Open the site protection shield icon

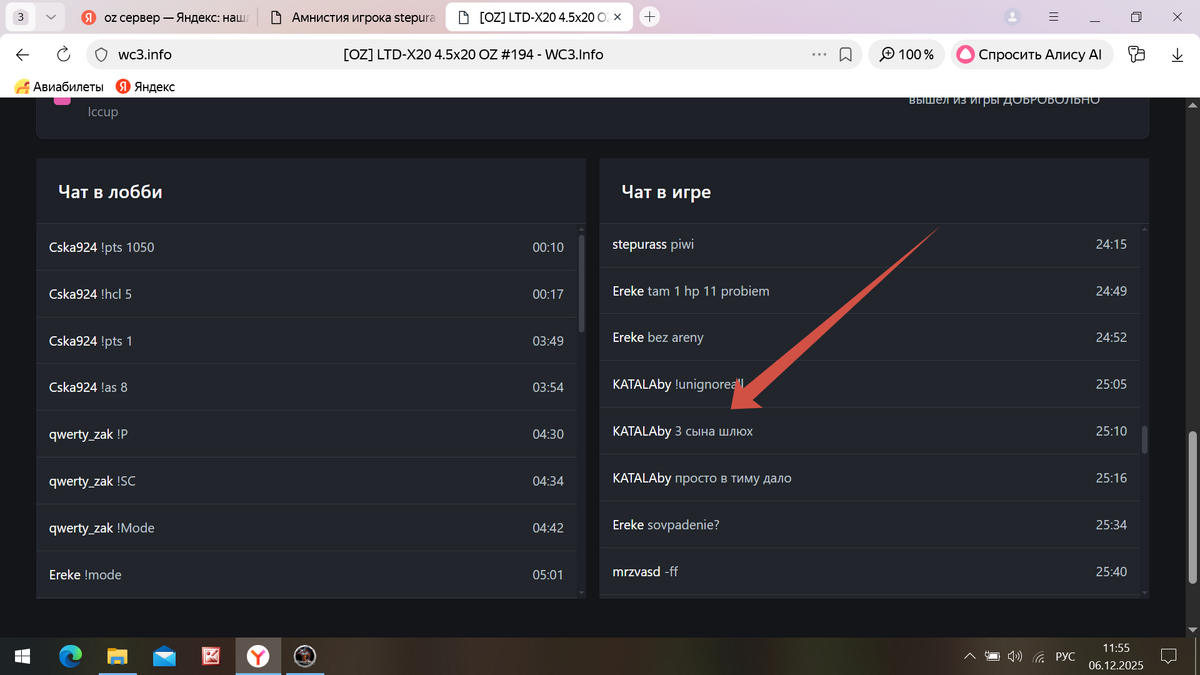point(100,55)
